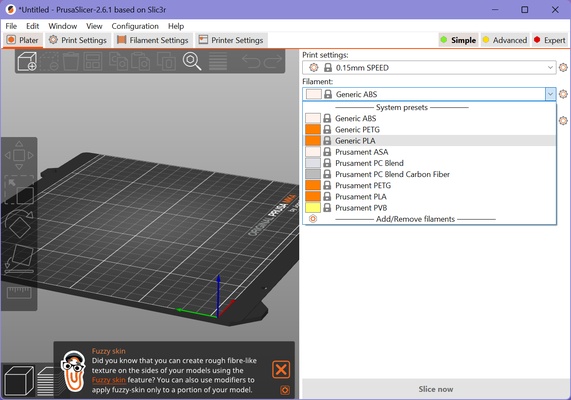Select the Measure ruler tool
571x400 pixels.
coord(19,293)
